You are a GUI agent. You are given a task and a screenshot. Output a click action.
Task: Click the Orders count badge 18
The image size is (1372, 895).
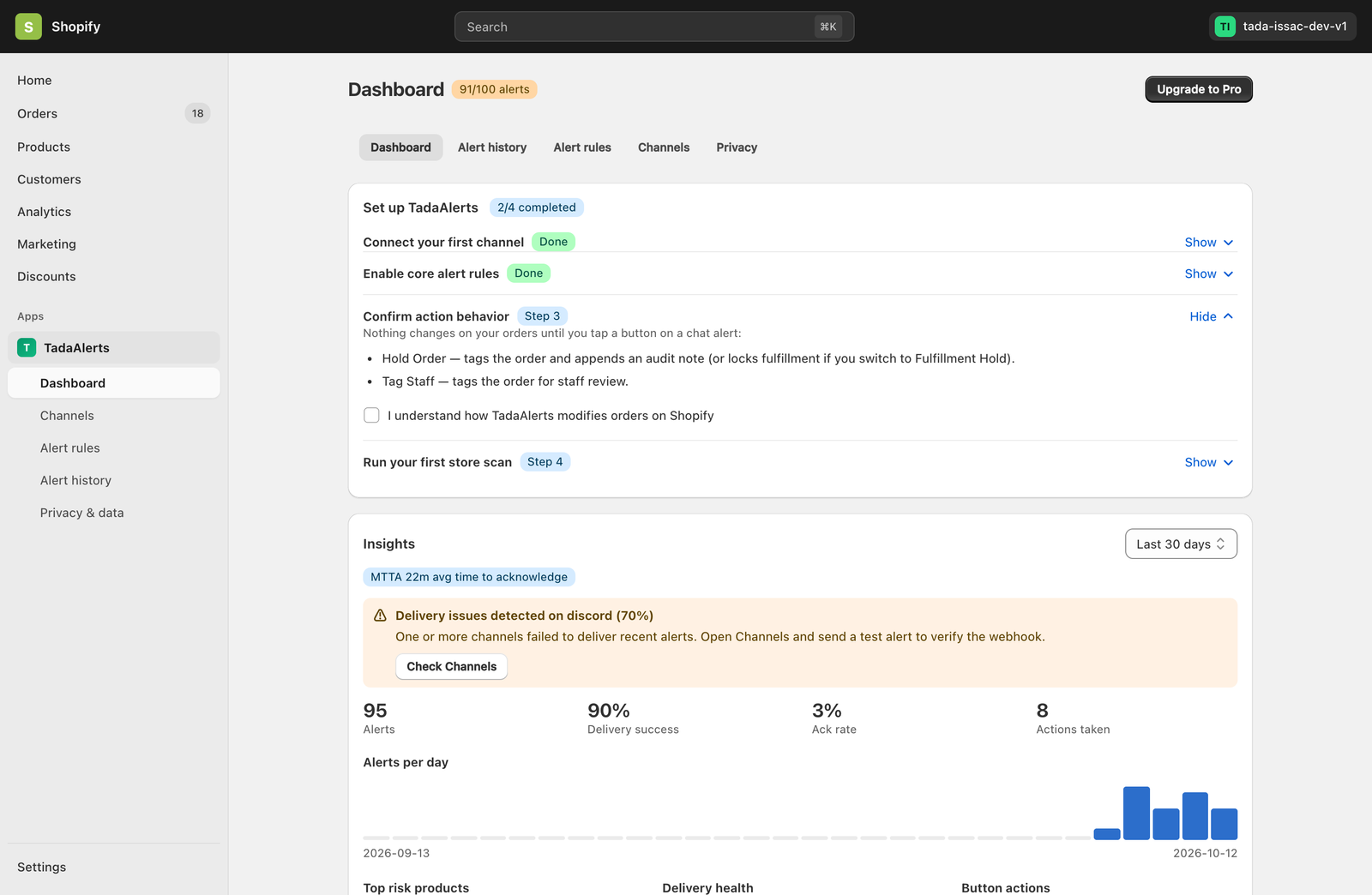198,113
